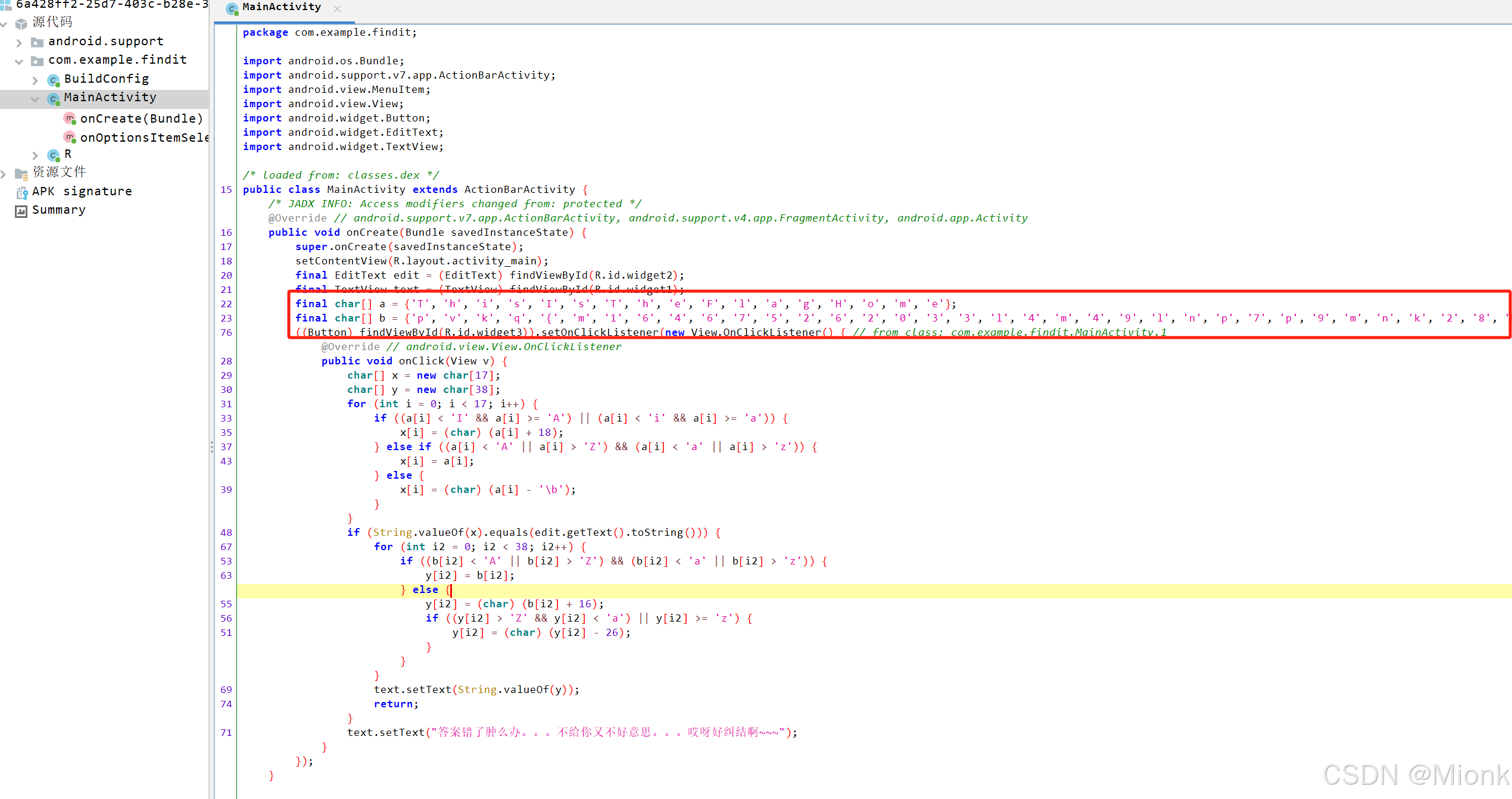Click the onOptionsItemSelected method icon
Screen dimensions: 1512x799
tap(70, 138)
